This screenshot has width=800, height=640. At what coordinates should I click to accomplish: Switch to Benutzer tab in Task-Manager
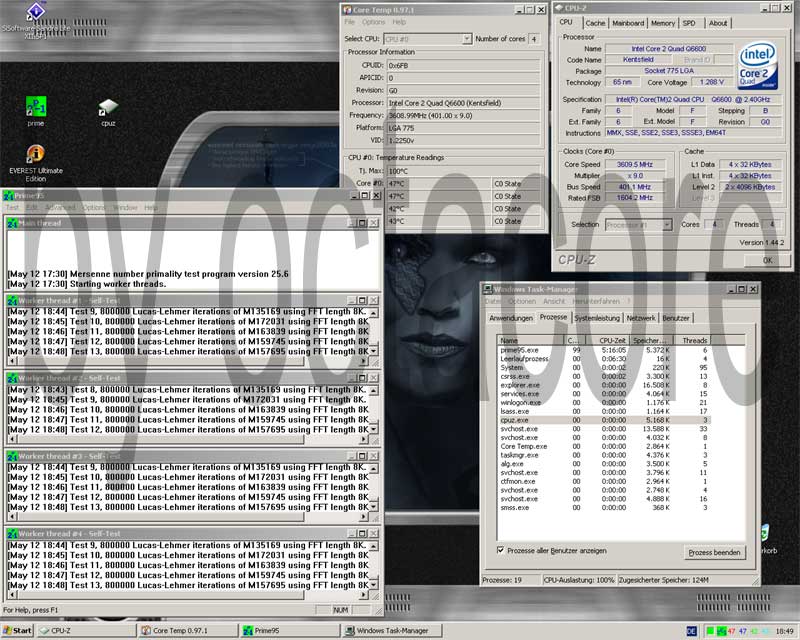(676, 318)
